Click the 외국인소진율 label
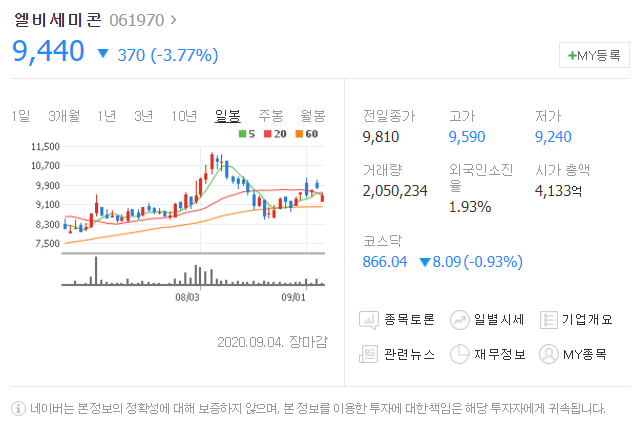Image resolution: width=638 pixels, height=422 pixels. 481,177
